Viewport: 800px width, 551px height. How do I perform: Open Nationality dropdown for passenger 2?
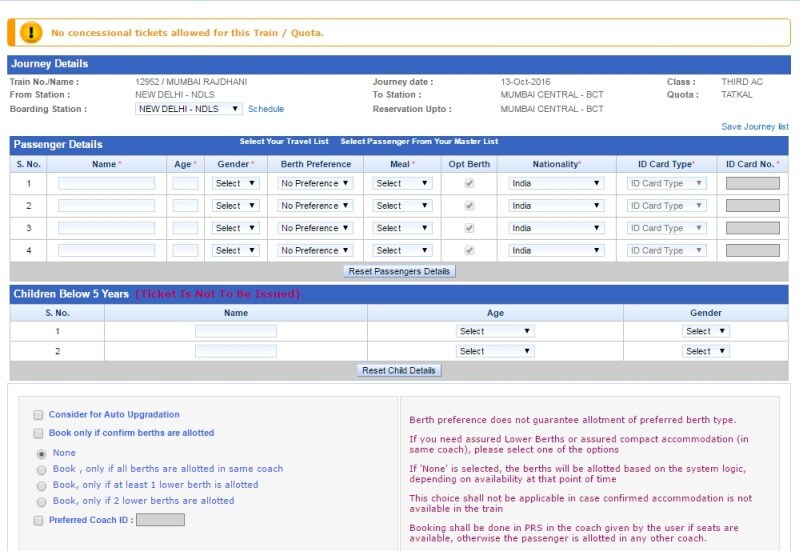[x=556, y=206]
